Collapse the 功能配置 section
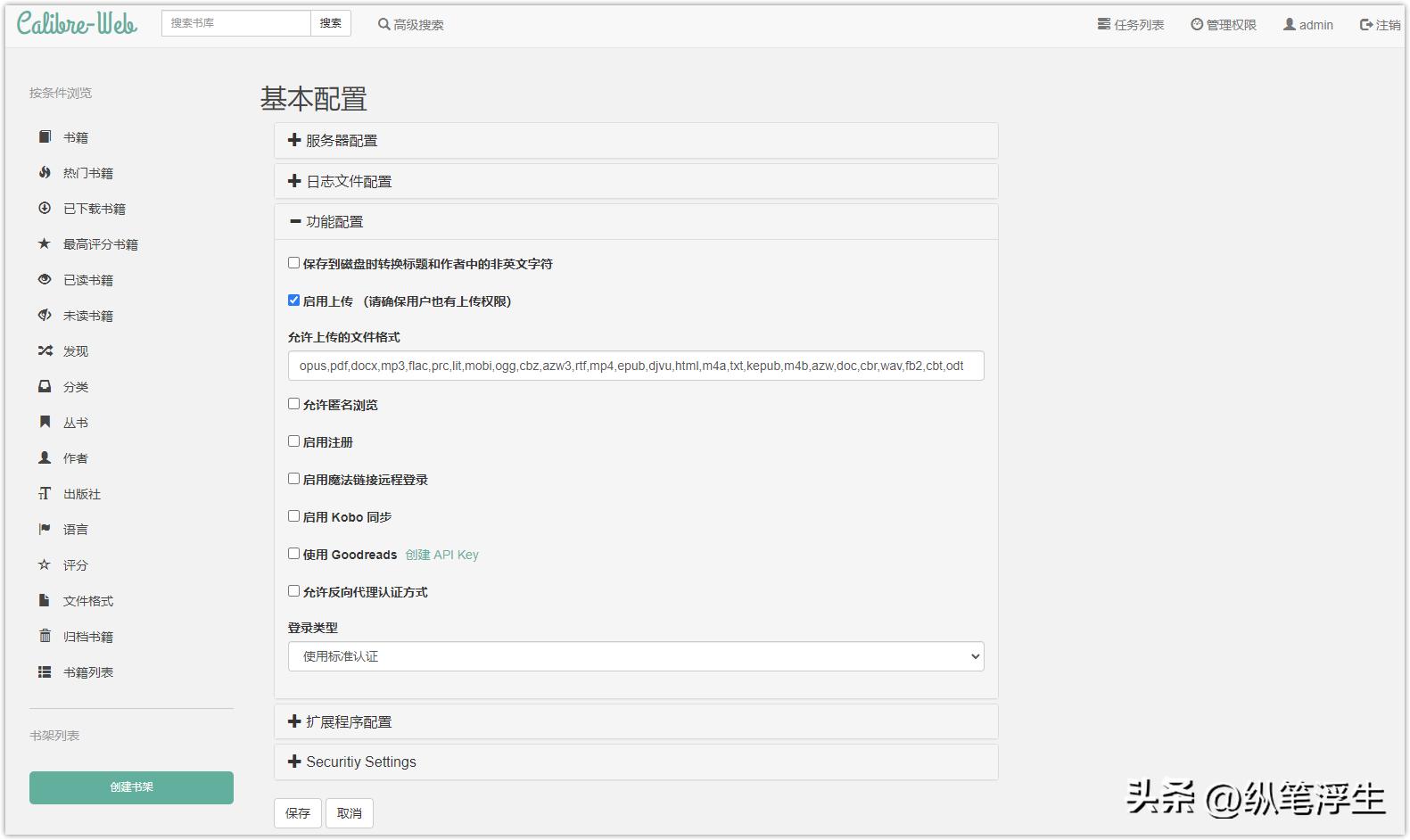 click(x=636, y=222)
